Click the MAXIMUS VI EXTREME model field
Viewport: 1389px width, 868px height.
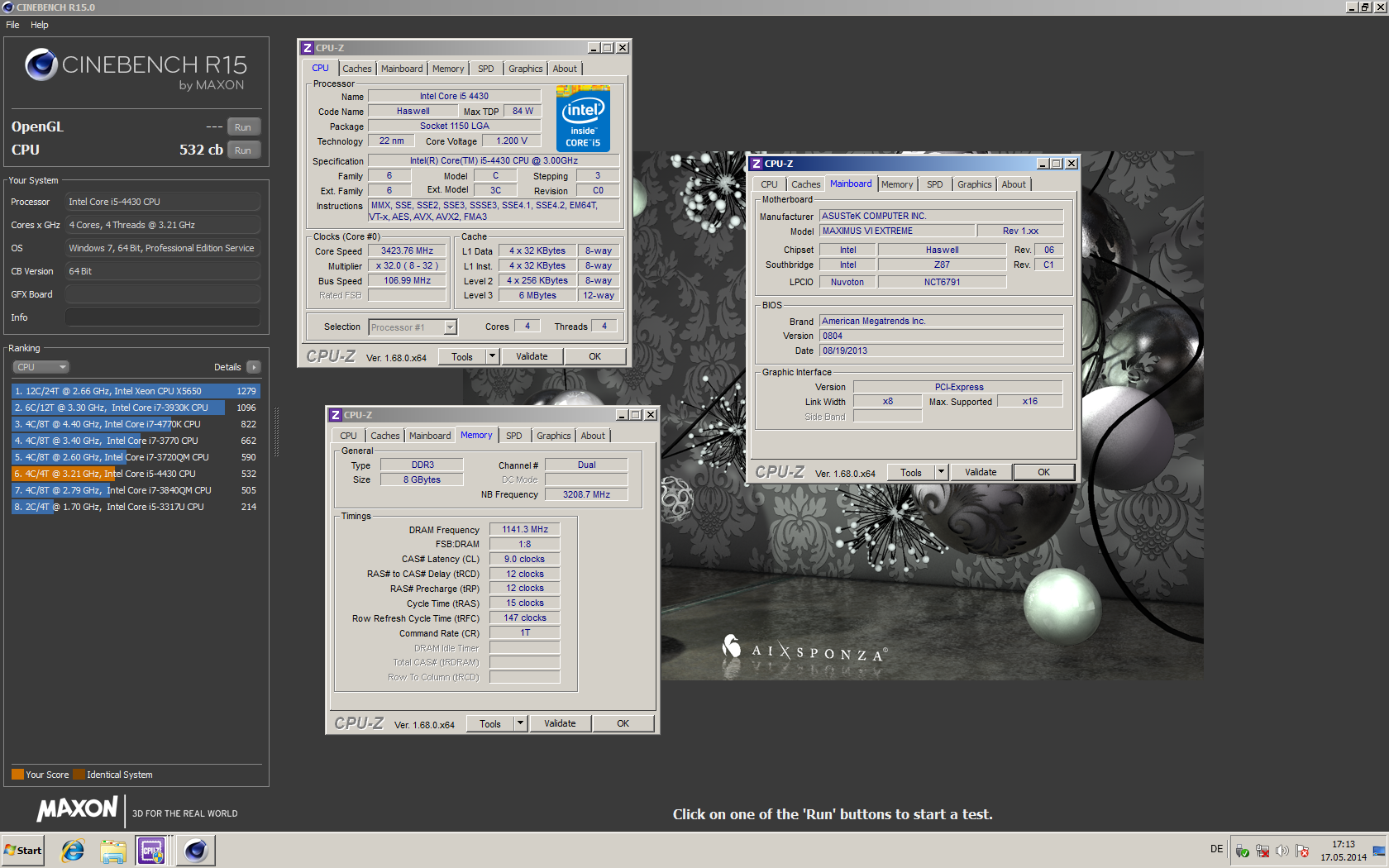click(x=897, y=231)
